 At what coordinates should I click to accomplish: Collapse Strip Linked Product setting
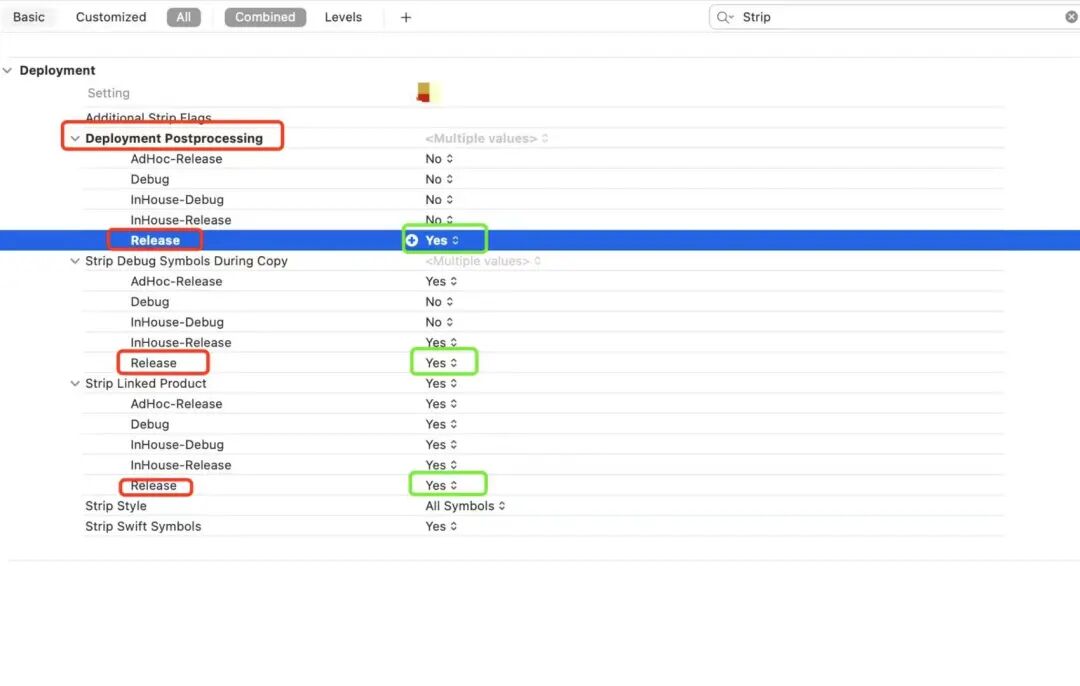[x=74, y=384]
